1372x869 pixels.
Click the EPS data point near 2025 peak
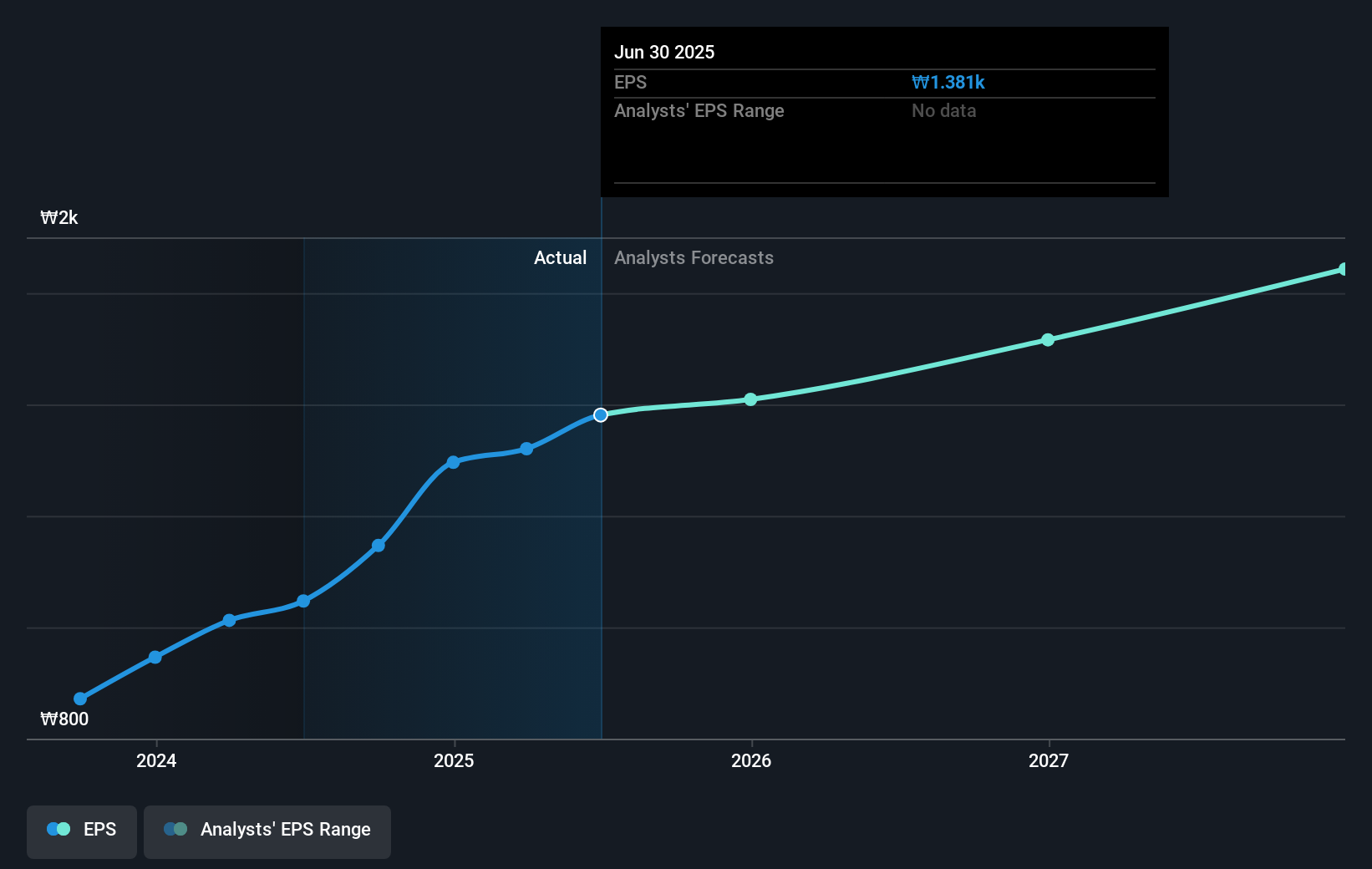click(x=452, y=461)
